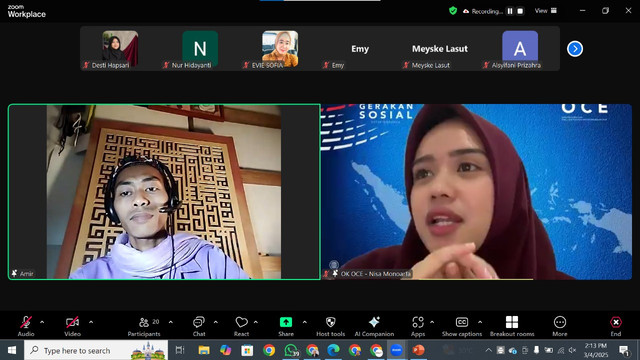The image size is (640, 360).
Task: Expand Apps options caret
Action: pyautogui.click(x=432, y=322)
